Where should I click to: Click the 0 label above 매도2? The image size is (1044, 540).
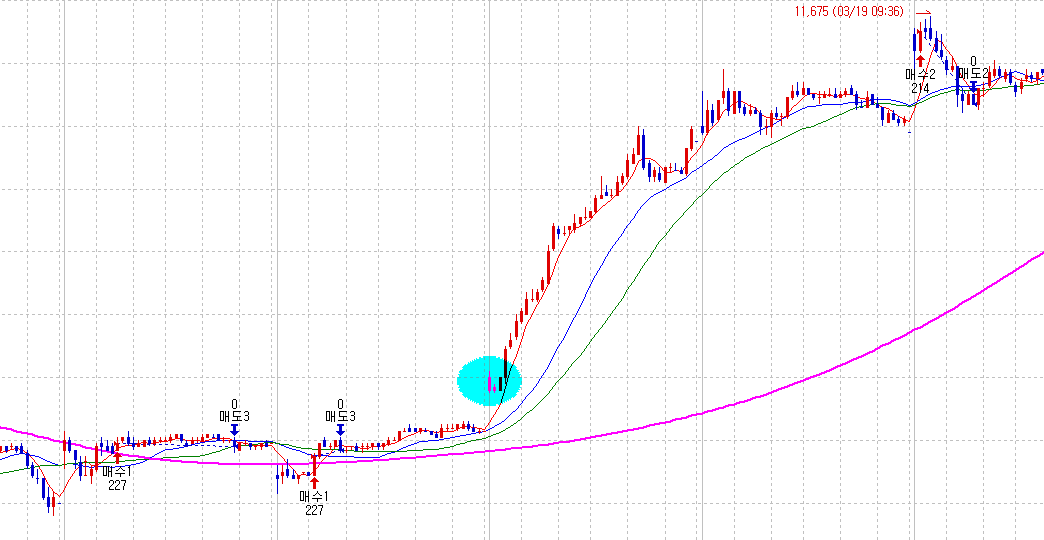[973, 61]
